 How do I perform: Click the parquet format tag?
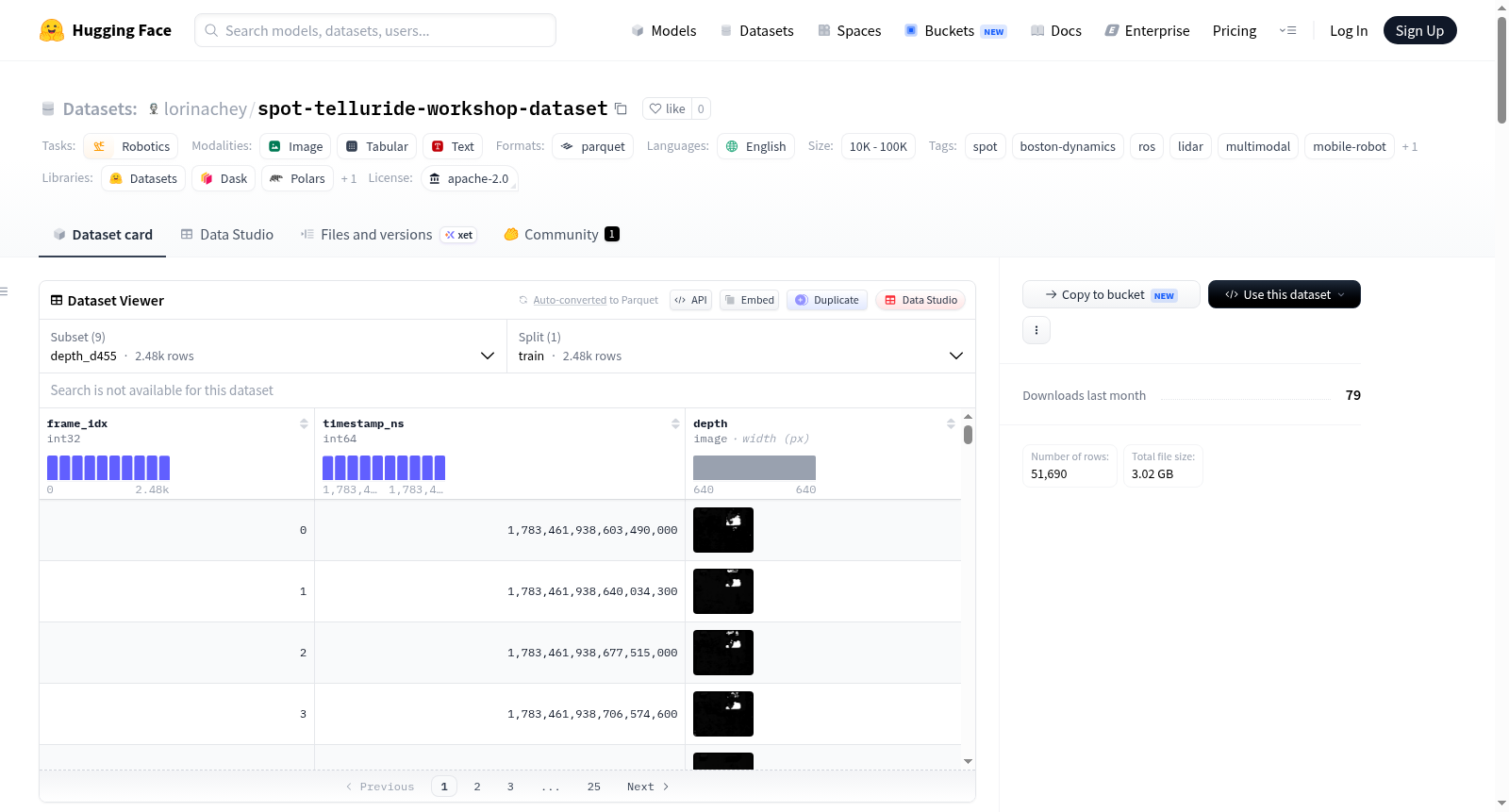593,146
